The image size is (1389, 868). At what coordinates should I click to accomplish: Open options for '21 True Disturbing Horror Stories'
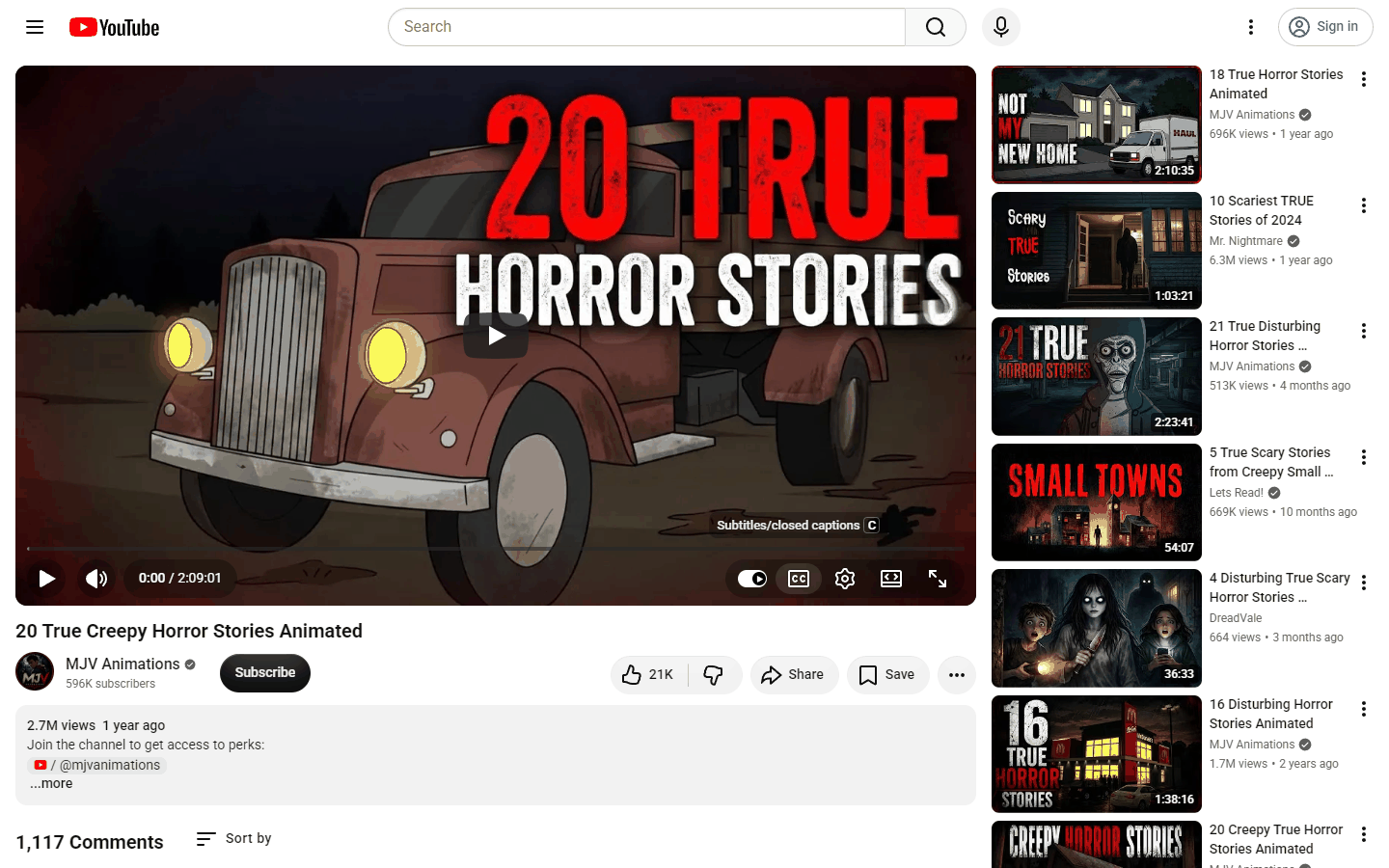coord(1364,331)
